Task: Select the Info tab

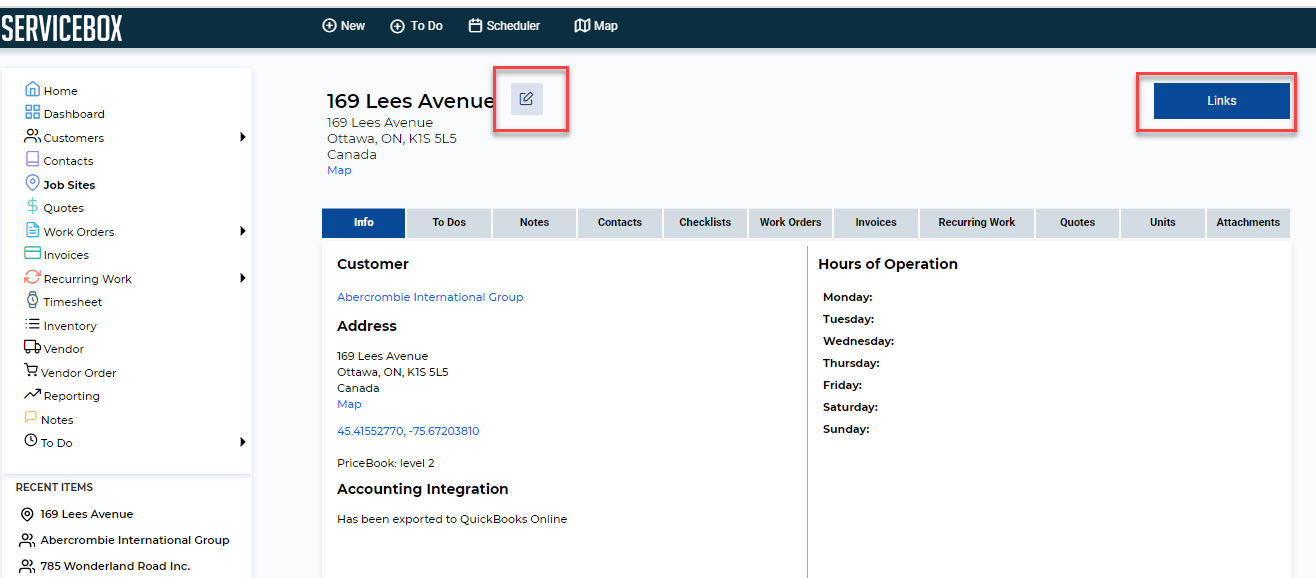Action: [364, 223]
